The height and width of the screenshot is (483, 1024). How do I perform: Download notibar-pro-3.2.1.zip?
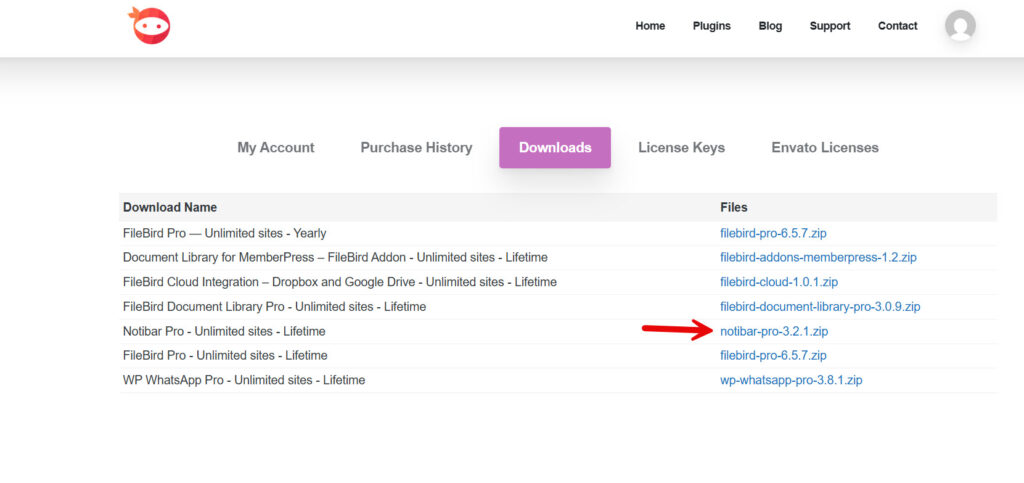point(774,332)
